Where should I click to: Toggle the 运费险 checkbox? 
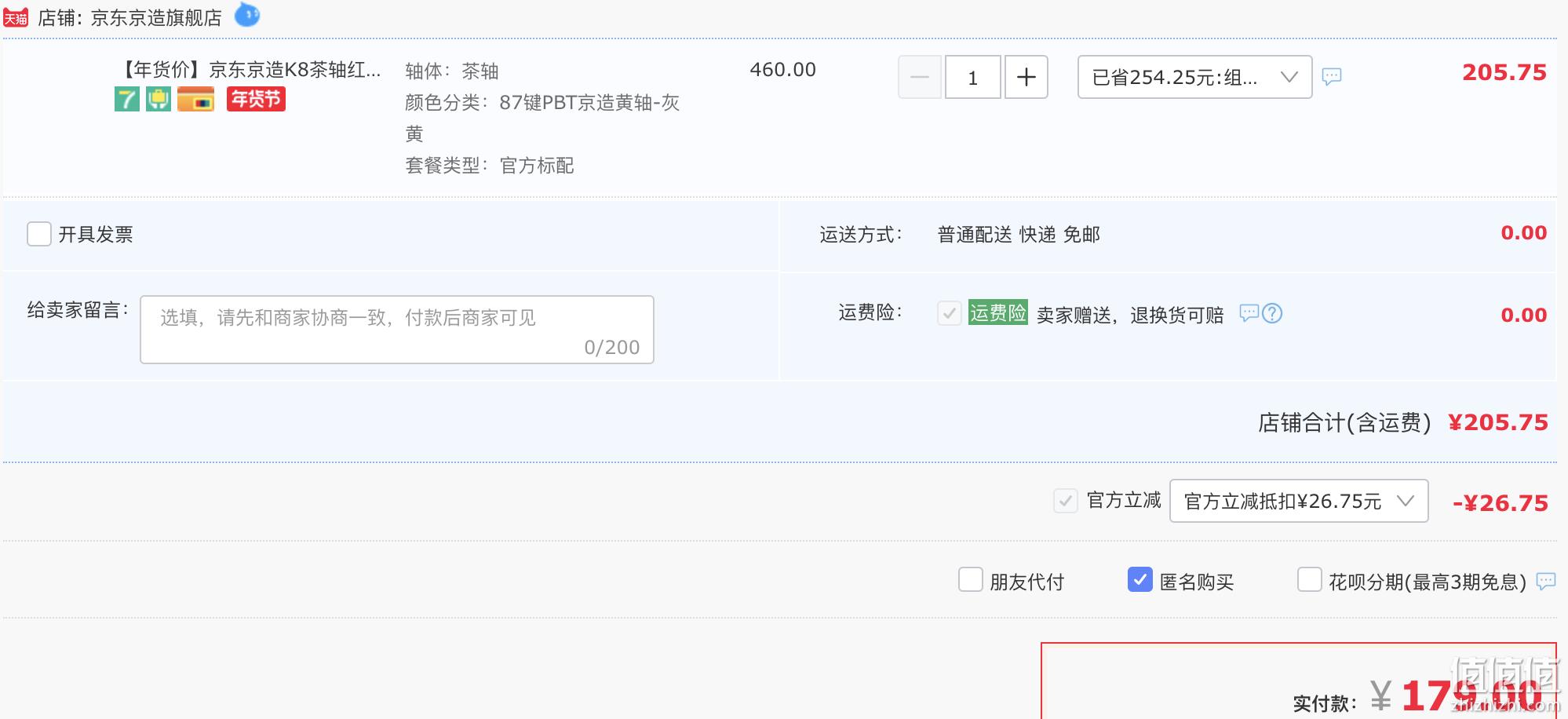pos(950,314)
